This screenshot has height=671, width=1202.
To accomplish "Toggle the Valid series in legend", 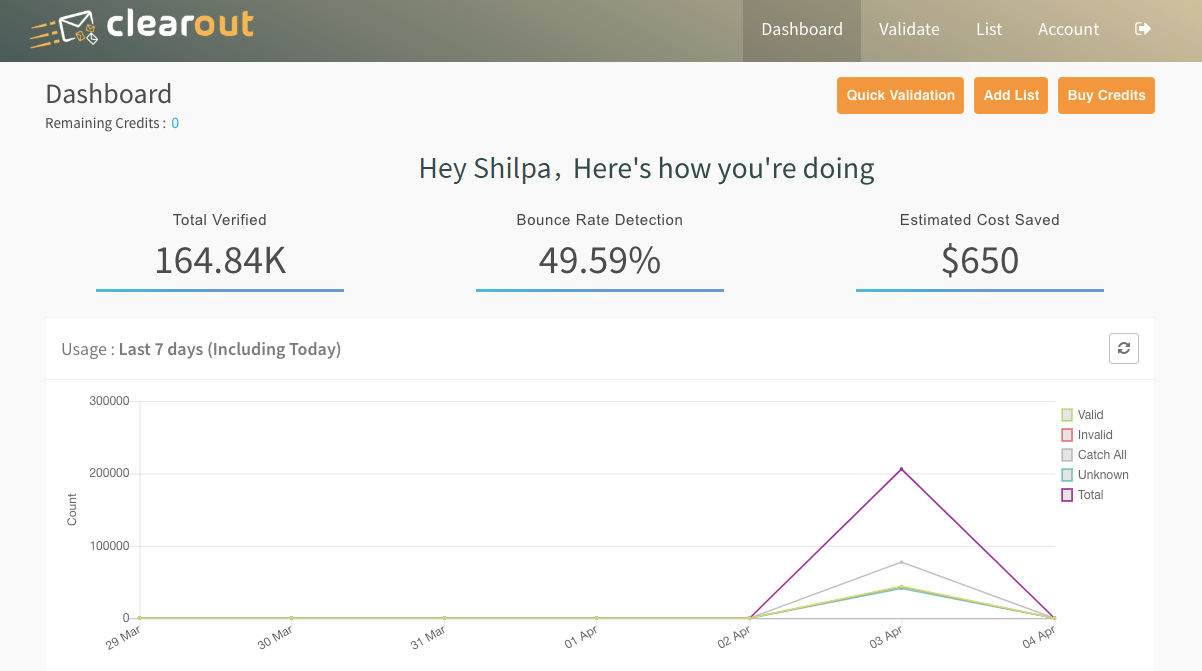I will pyautogui.click(x=1067, y=415).
